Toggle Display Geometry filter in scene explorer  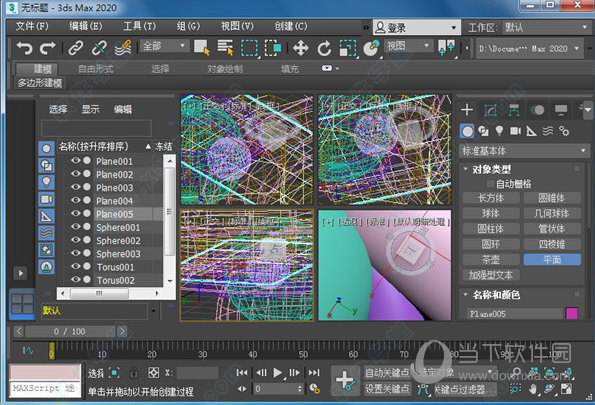[46, 148]
